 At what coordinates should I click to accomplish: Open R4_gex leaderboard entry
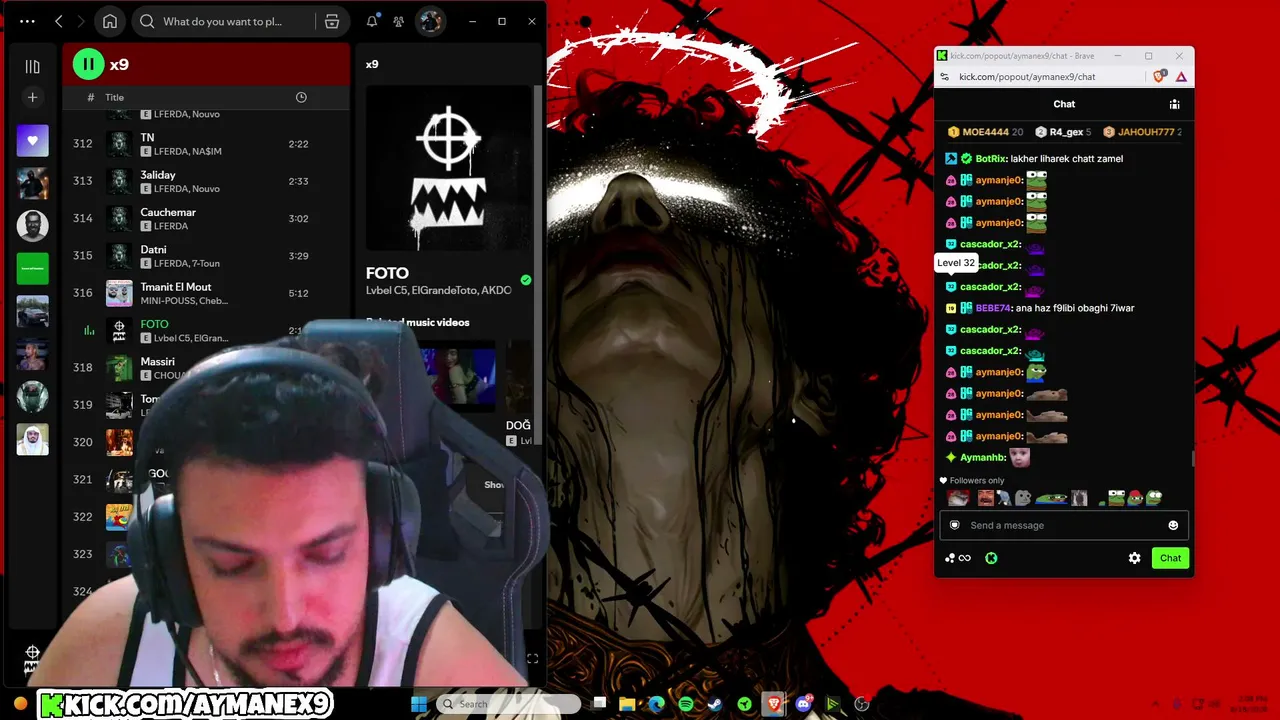[1063, 132]
